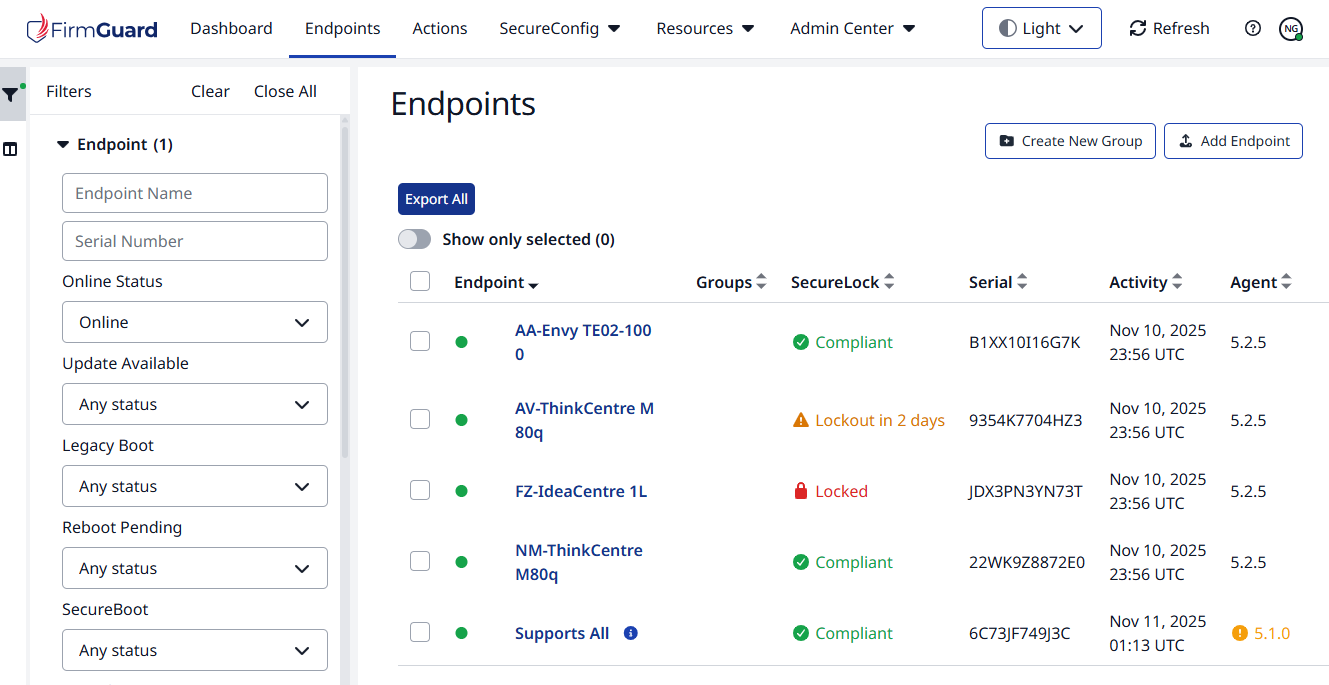The image size is (1329, 685).
Task: Sort by SecureLock column arrows
Action: click(x=889, y=282)
